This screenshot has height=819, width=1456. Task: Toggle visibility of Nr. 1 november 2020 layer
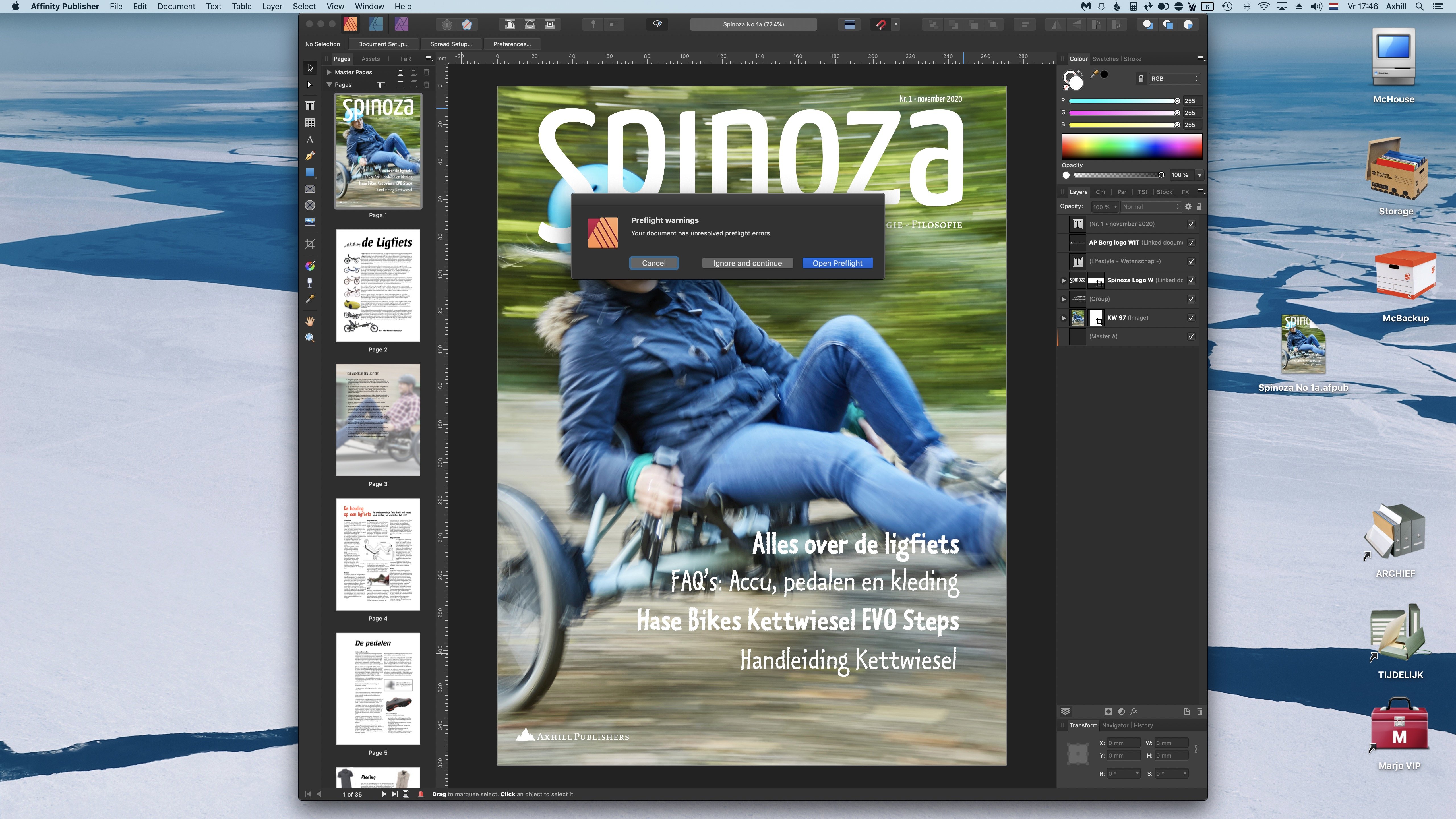[x=1191, y=224]
